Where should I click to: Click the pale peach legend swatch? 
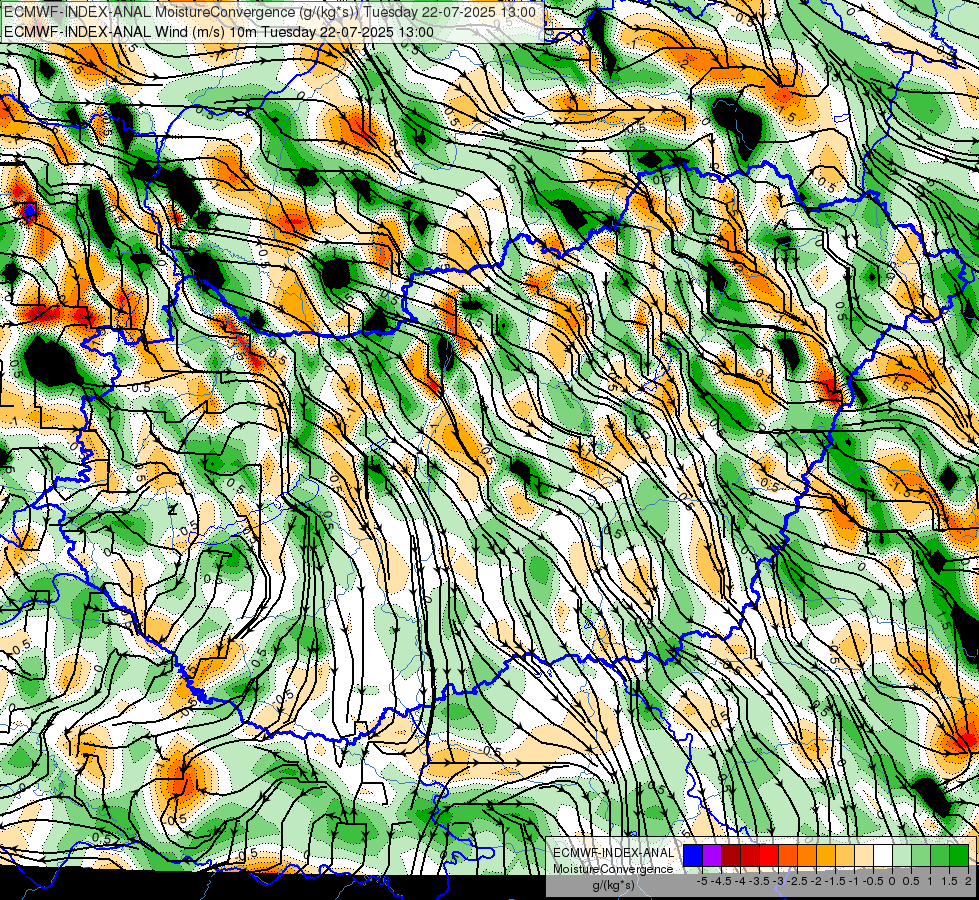click(864, 855)
